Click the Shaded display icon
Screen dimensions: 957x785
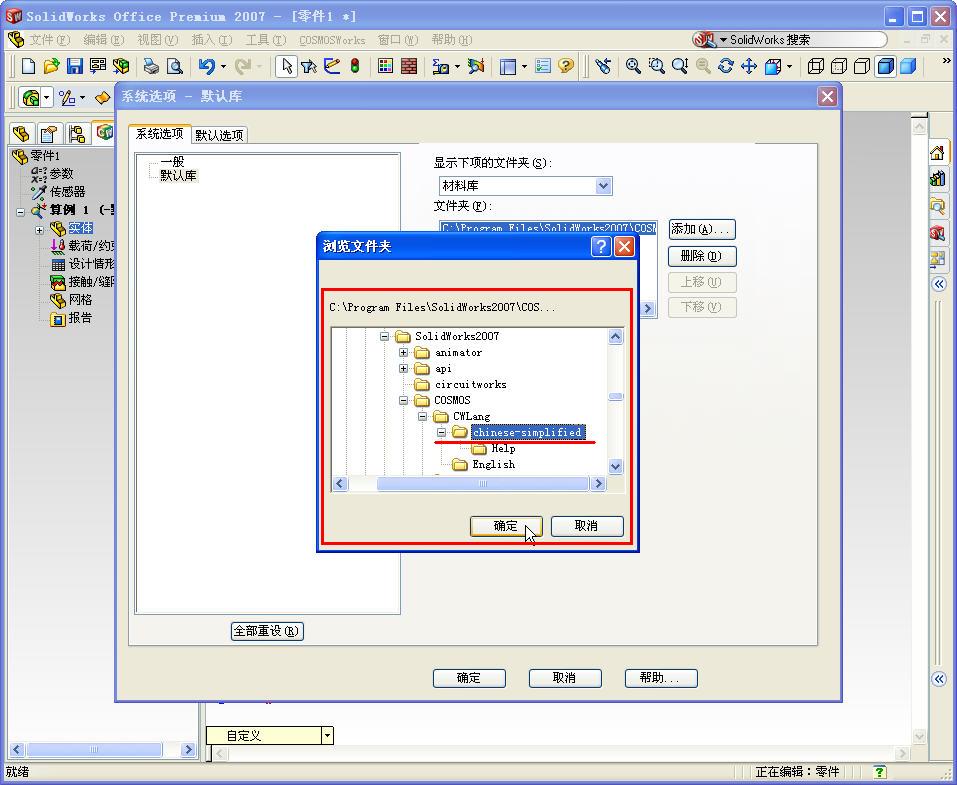coord(908,66)
